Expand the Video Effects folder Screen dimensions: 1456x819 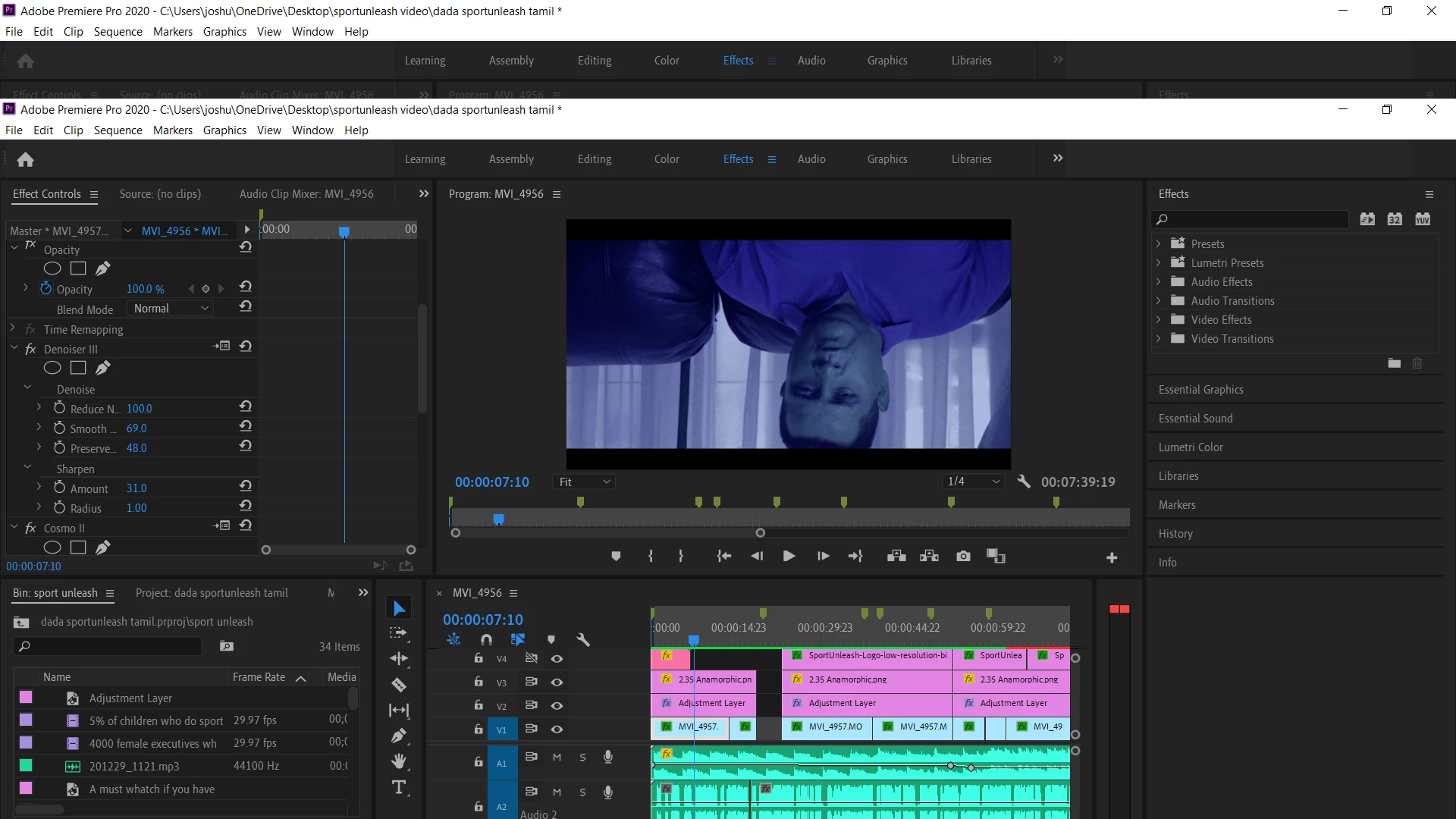1158,320
